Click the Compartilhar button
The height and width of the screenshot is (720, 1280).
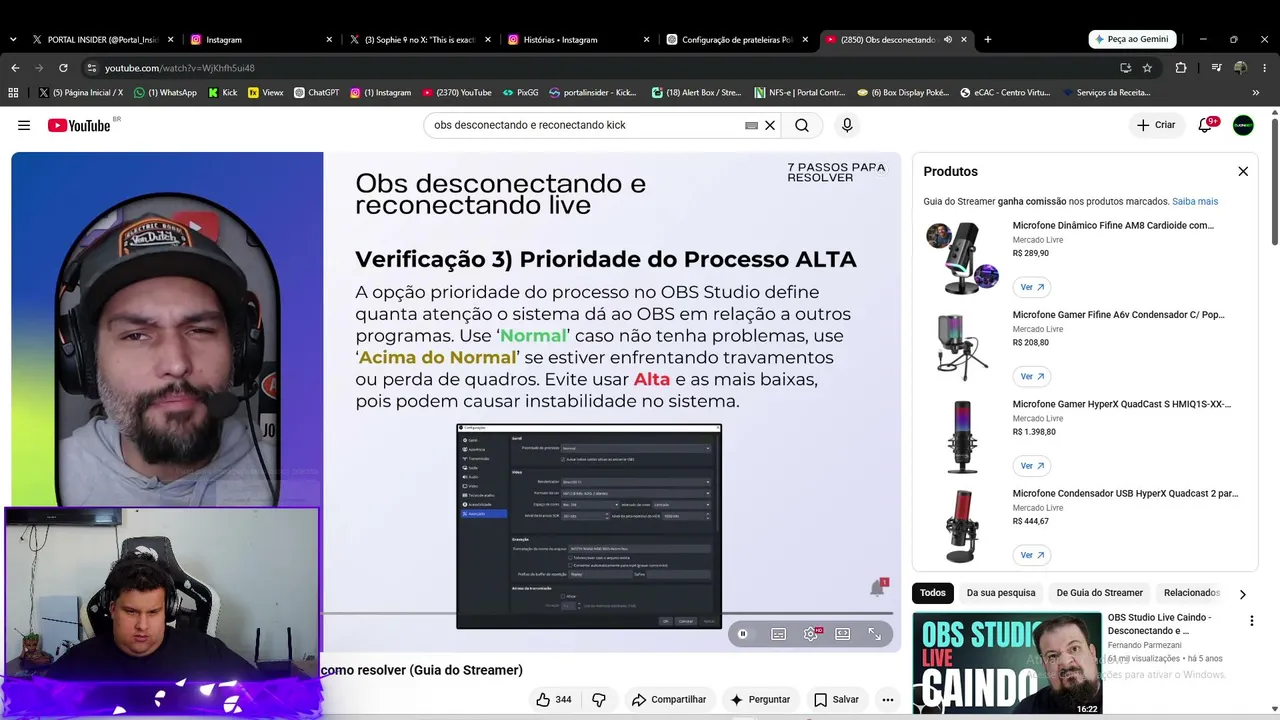(668, 700)
